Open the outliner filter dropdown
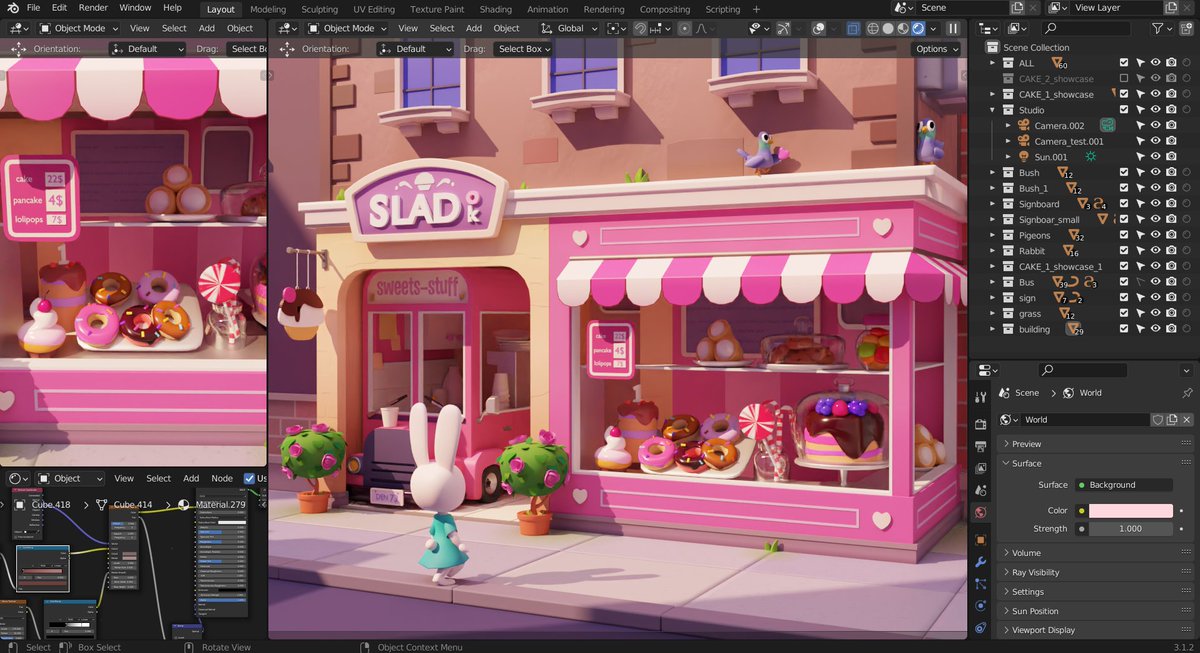This screenshot has height=653, width=1200. point(1160,29)
